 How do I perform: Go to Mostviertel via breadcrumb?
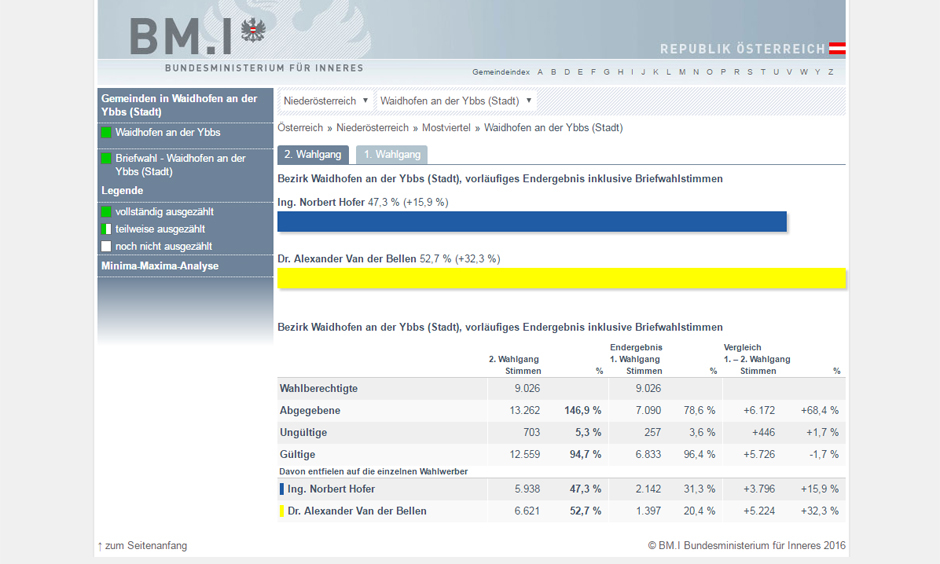pos(447,128)
